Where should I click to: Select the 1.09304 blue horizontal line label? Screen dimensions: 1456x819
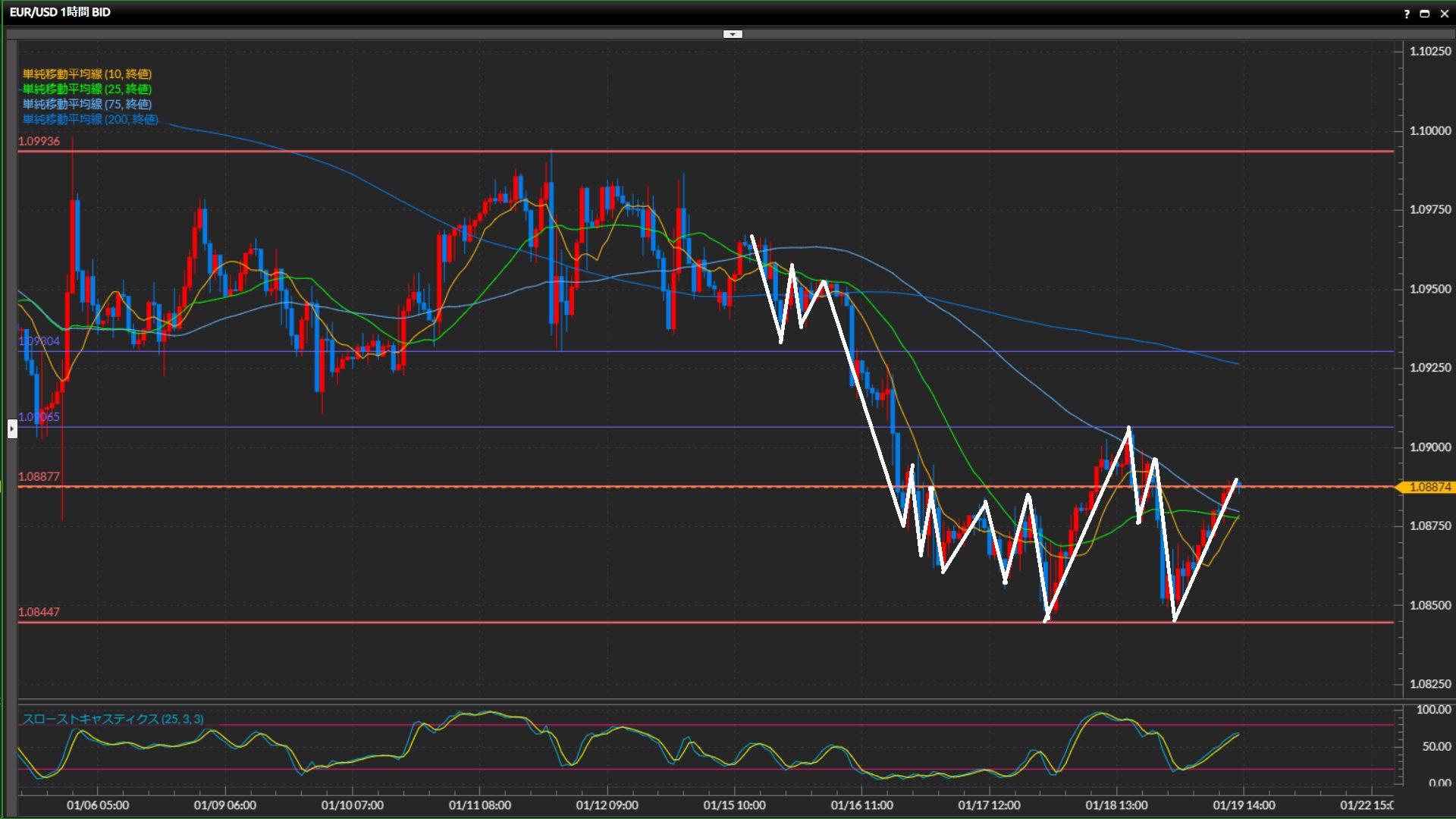[39, 341]
